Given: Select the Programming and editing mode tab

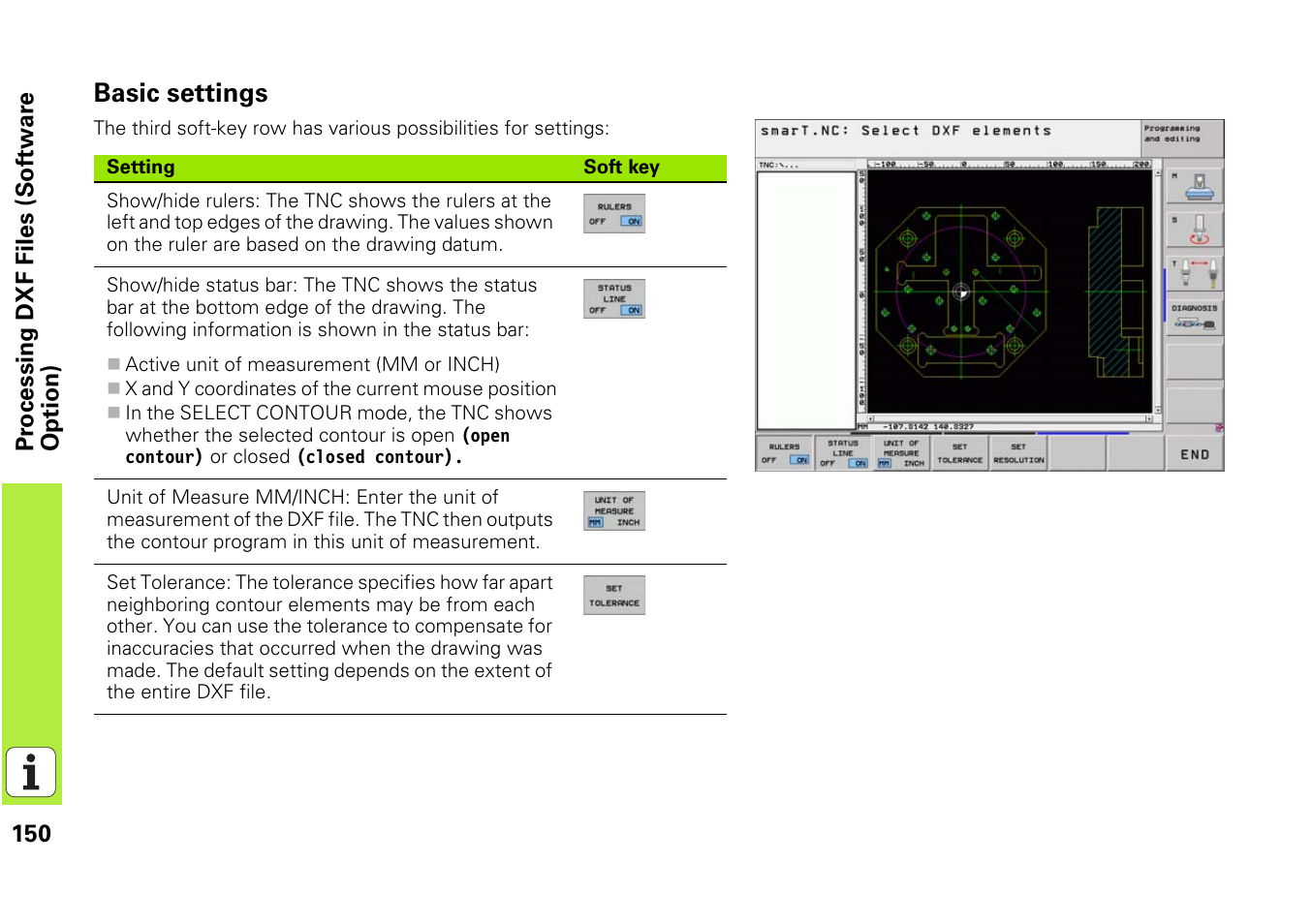Looking at the screenshot, I should pos(1182,138).
